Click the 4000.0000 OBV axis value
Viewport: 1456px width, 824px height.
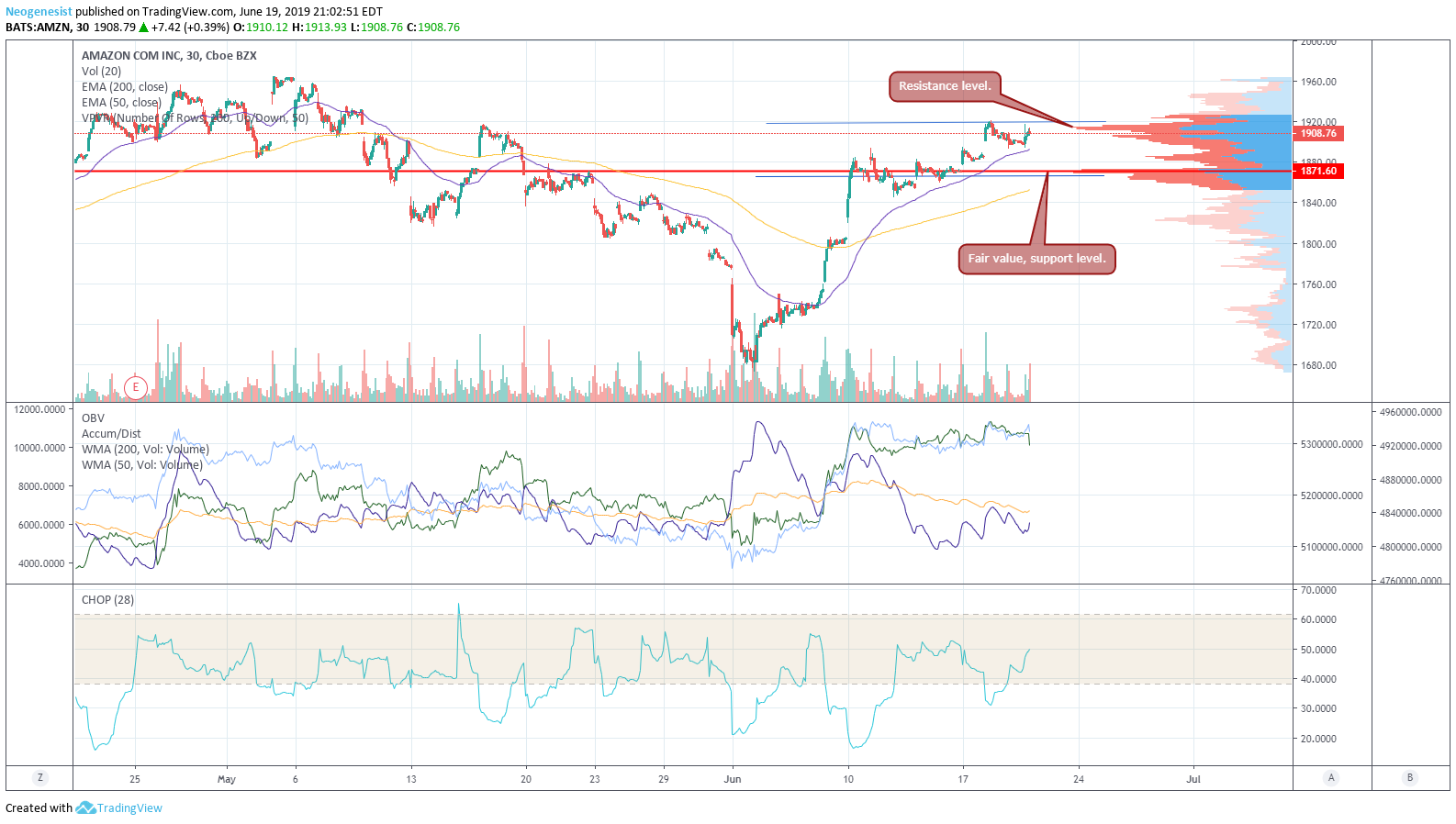point(42,563)
